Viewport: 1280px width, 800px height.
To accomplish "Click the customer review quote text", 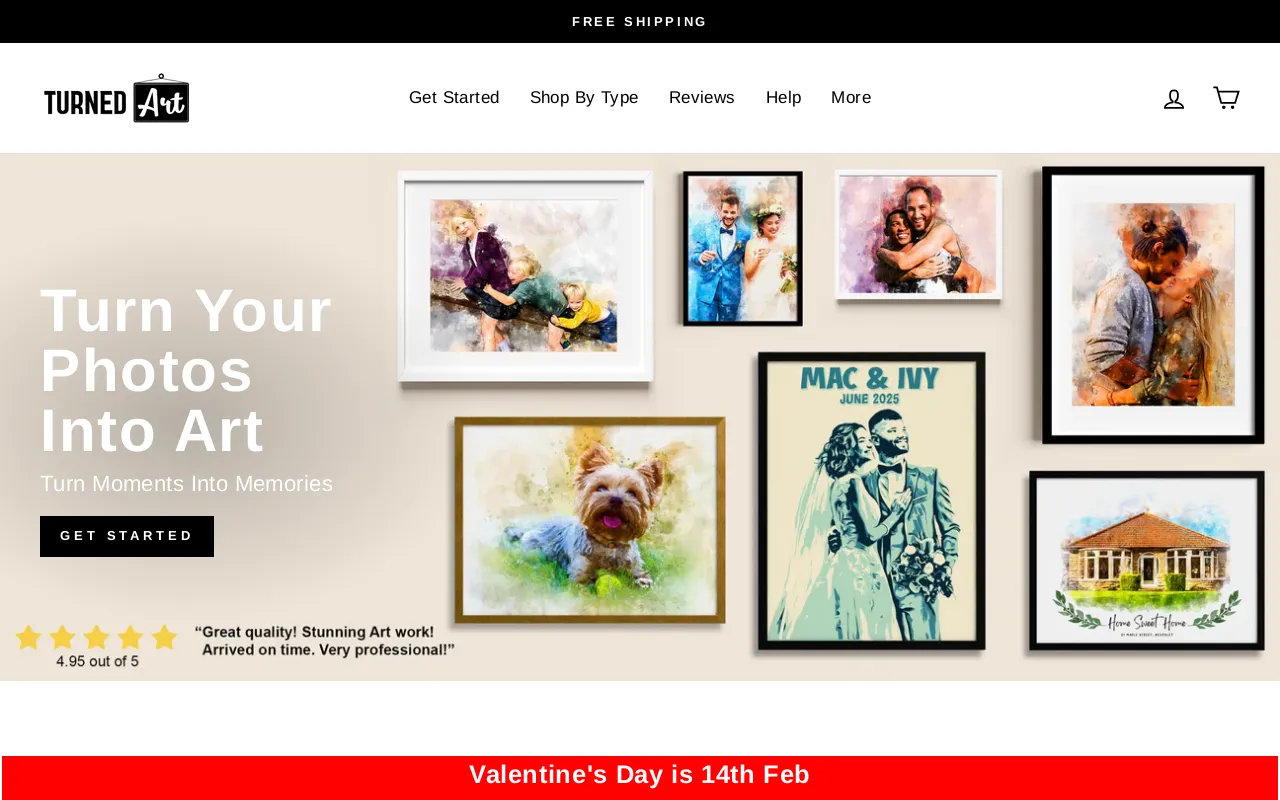I will 324,641.
